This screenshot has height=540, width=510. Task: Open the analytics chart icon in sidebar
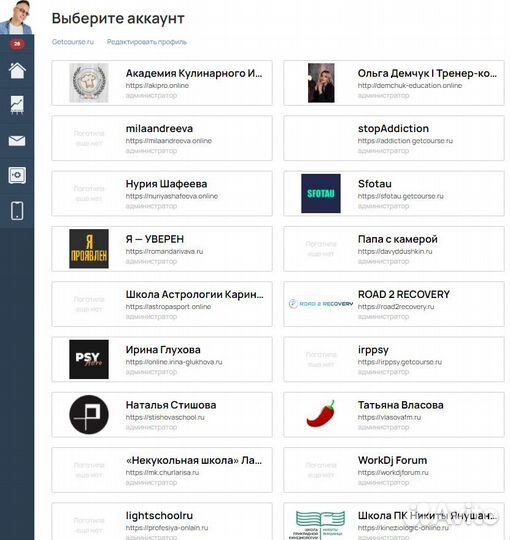tap(17, 105)
